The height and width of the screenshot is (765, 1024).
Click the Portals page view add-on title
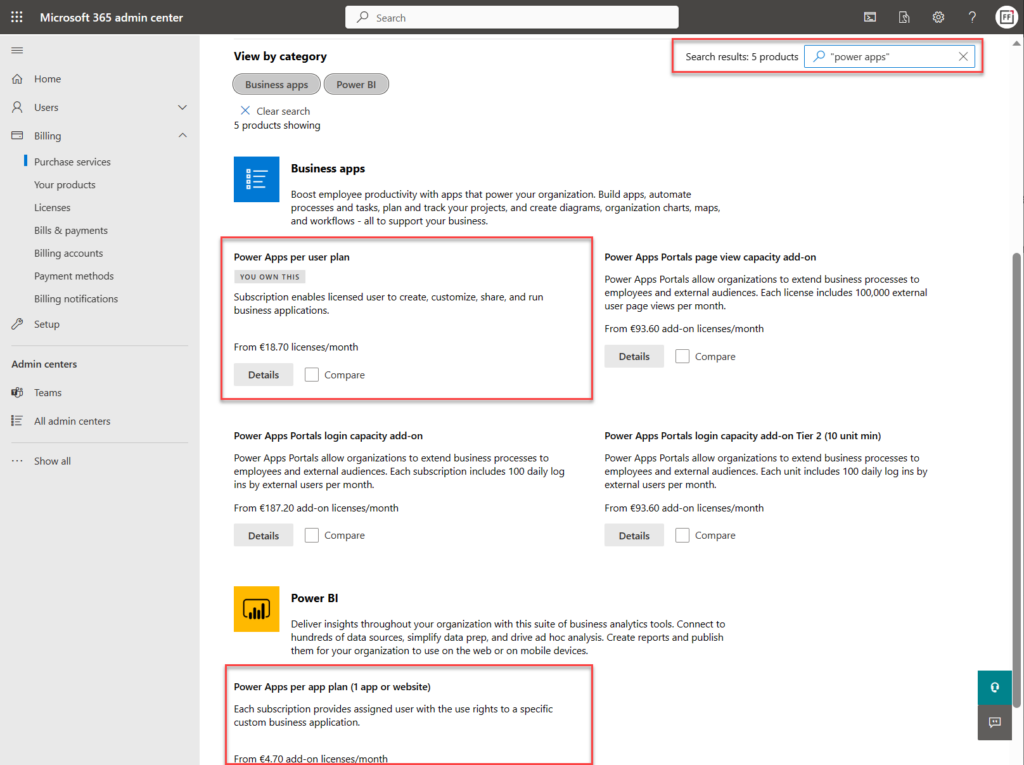[x=710, y=257]
